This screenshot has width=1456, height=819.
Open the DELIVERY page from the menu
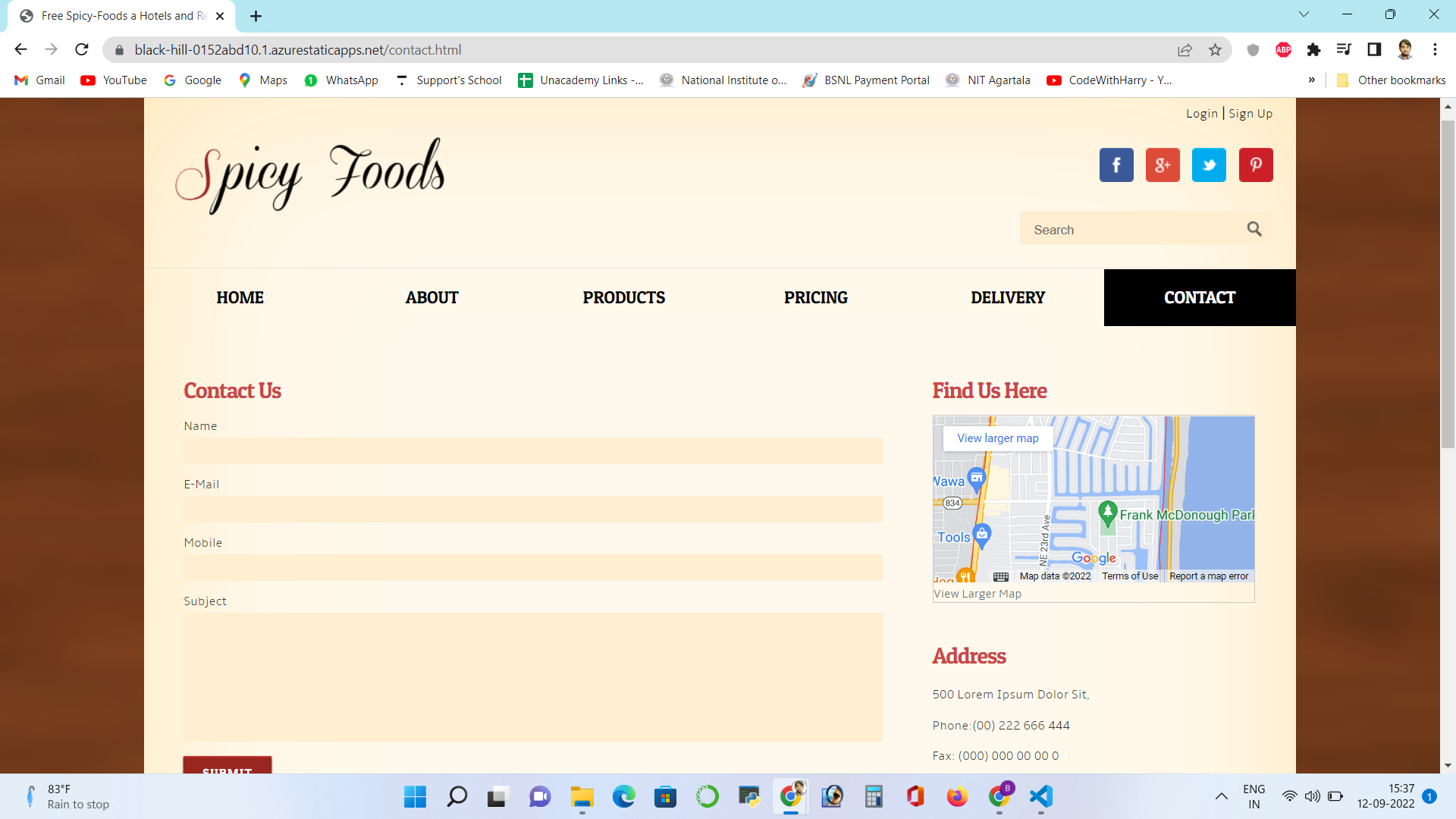pyautogui.click(x=1007, y=297)
